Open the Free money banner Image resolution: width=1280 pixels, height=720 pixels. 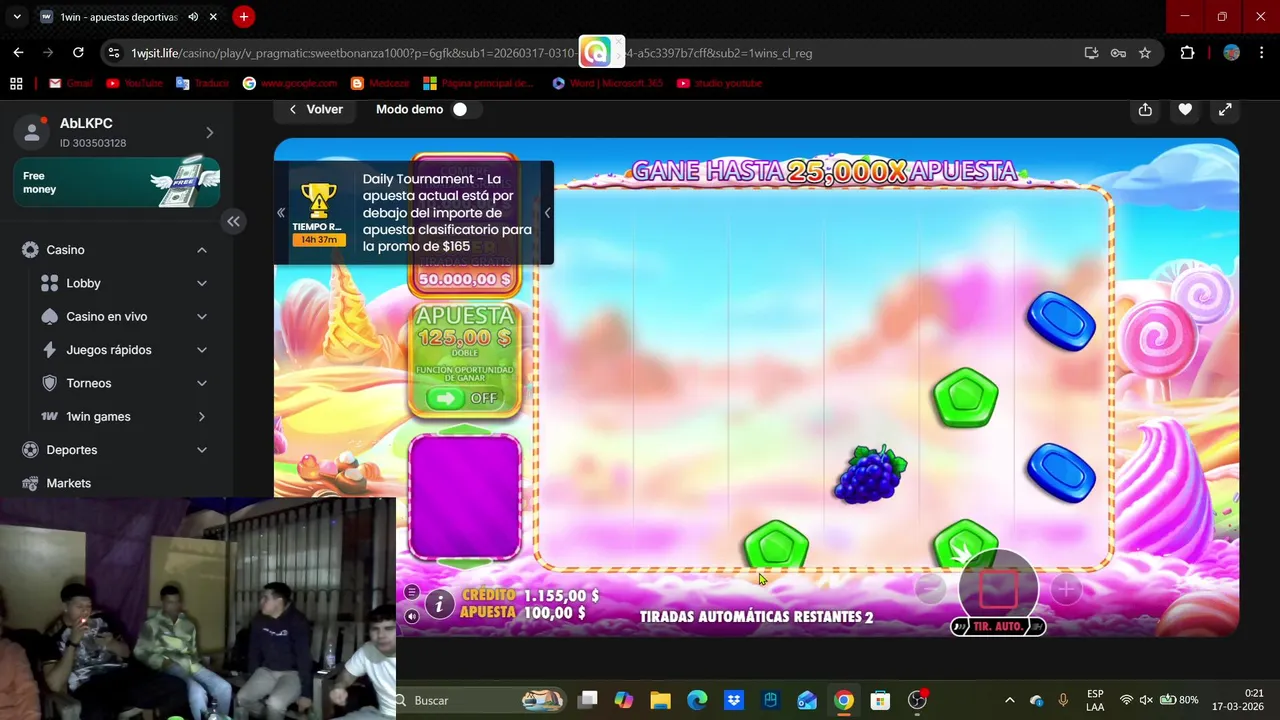pos(117,182)
